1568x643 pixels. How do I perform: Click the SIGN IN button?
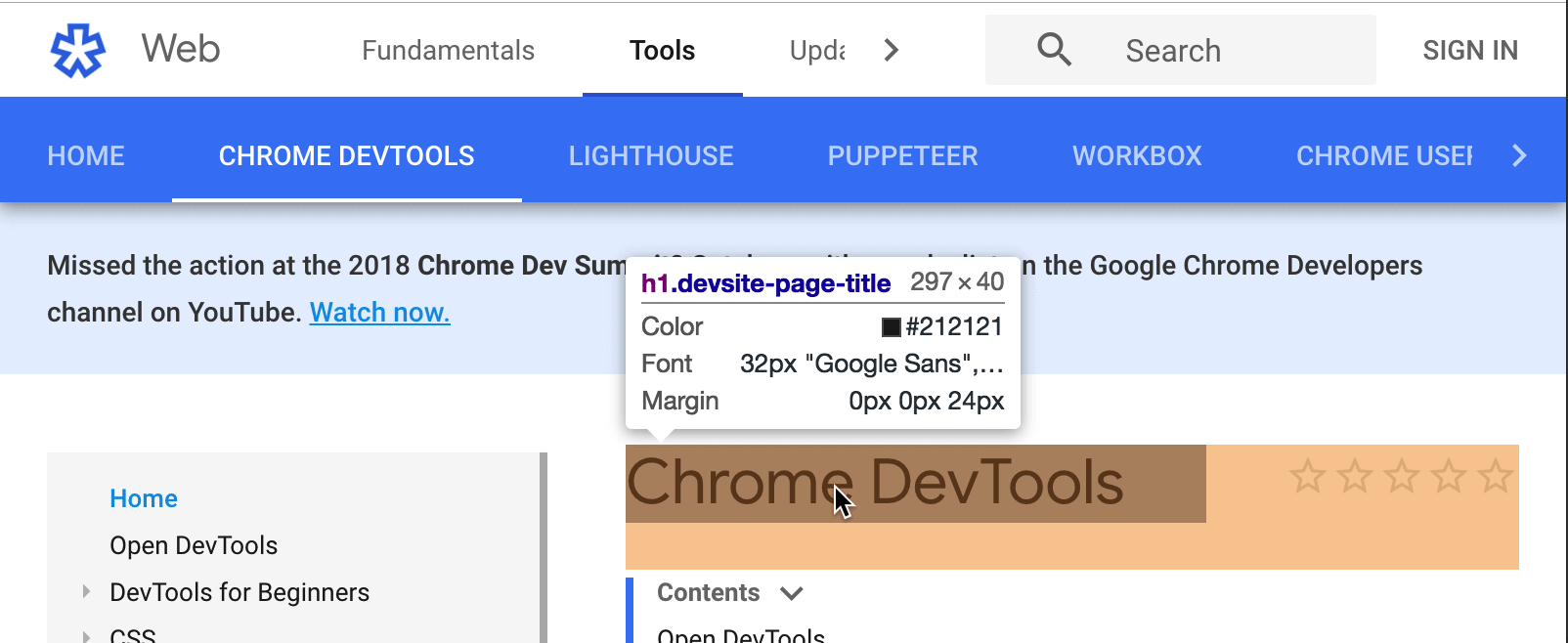[1470, 50]
